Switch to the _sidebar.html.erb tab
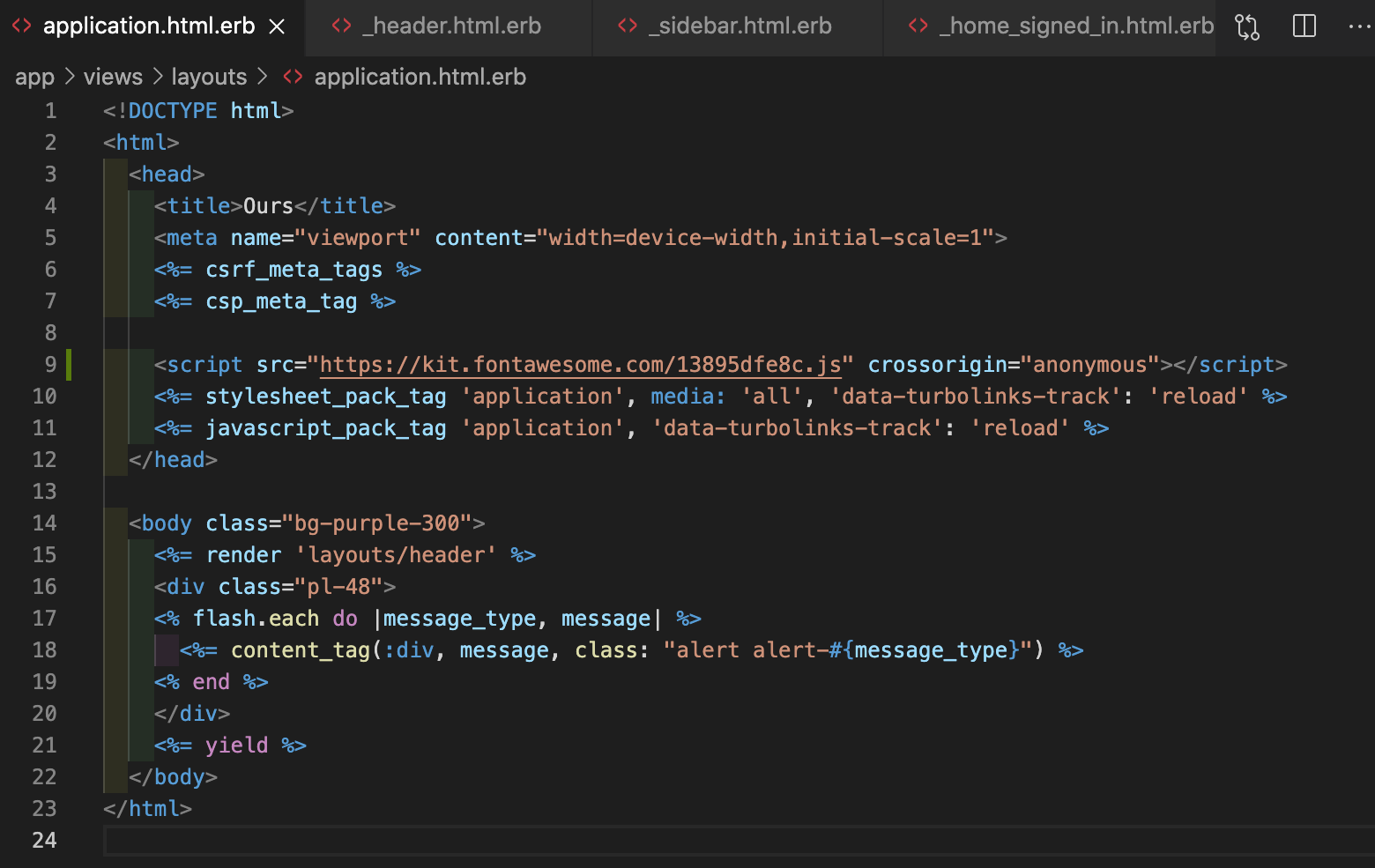The width and height of the screenshot is (1375, 868). tap(738, 26)
